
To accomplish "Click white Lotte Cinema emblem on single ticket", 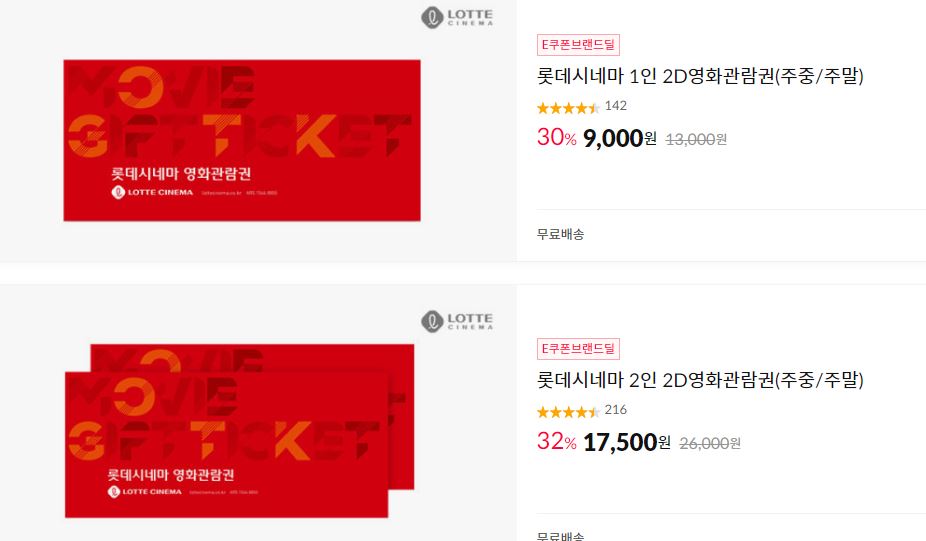I will tap(118, 192).
